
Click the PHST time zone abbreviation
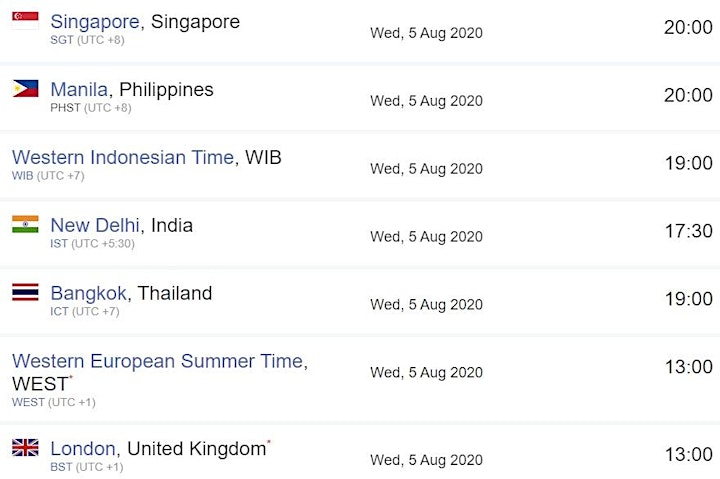tap(65, 107)
